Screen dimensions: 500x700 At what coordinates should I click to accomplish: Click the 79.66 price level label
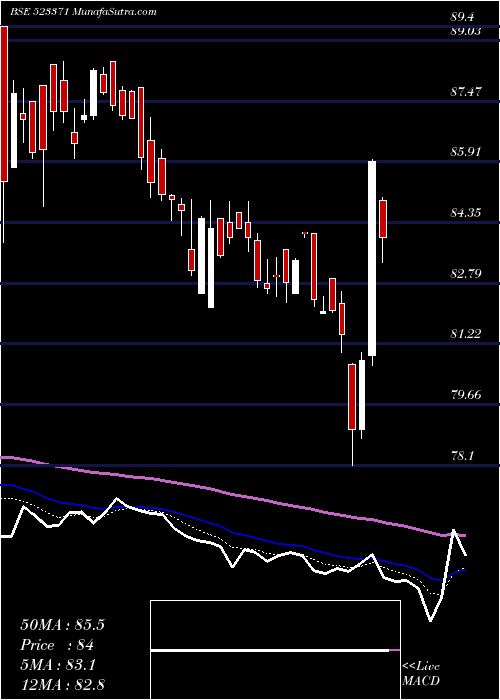pyautogui.click(x=466, y=395)
